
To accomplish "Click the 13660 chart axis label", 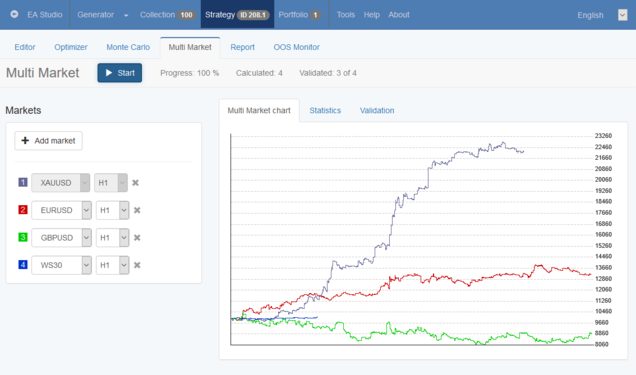I will [x=603, y=268].
